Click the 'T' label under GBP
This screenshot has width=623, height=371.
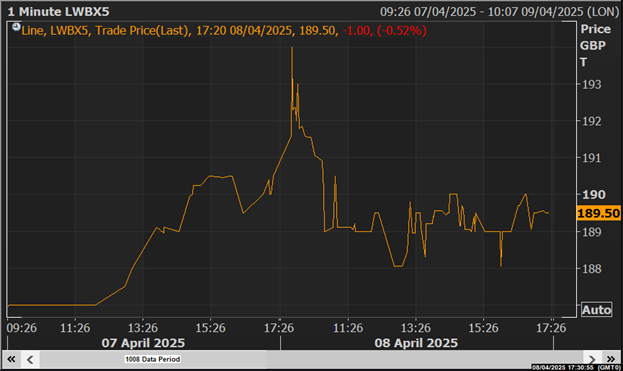click(583, 62)
